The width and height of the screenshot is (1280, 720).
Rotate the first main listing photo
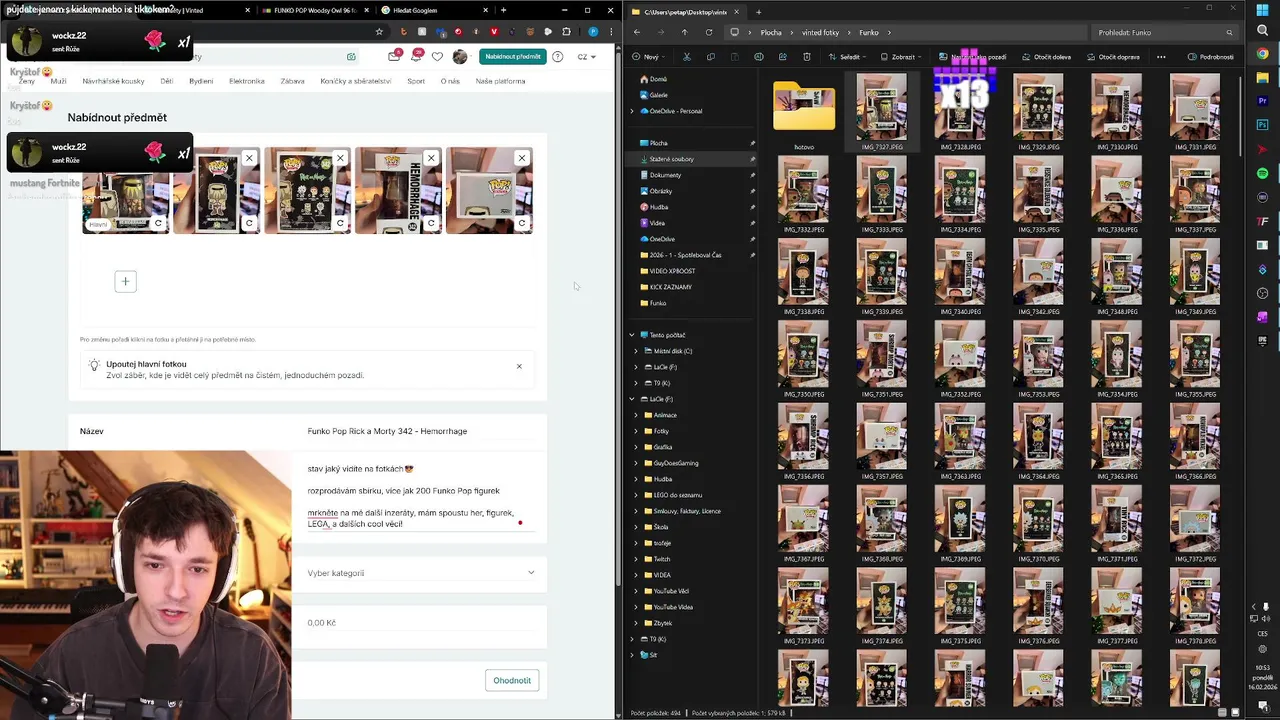click(158, 223)
